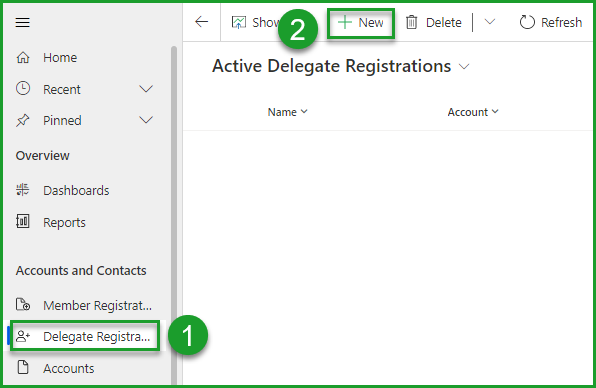Click the green plus icon for New
Viewport: 596px width, 388px height.
coord(345,22)
